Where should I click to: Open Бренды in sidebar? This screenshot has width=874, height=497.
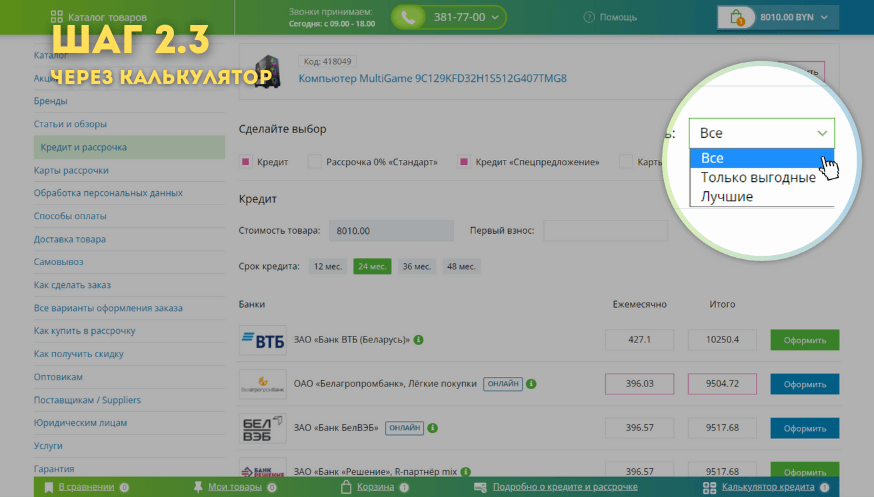[x=50, y=101]
